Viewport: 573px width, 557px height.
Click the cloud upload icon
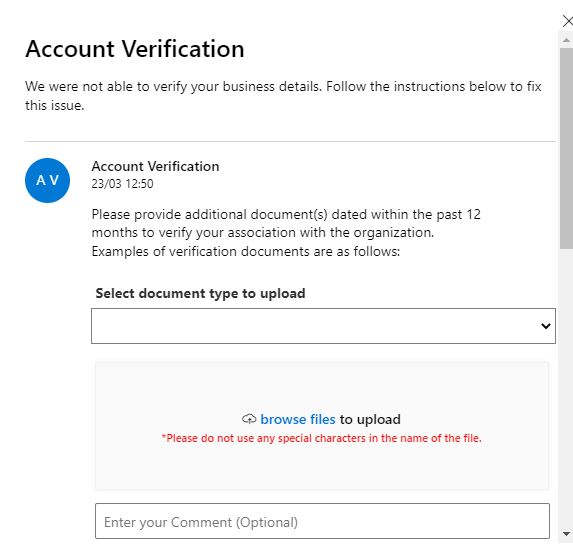point(249,419)
